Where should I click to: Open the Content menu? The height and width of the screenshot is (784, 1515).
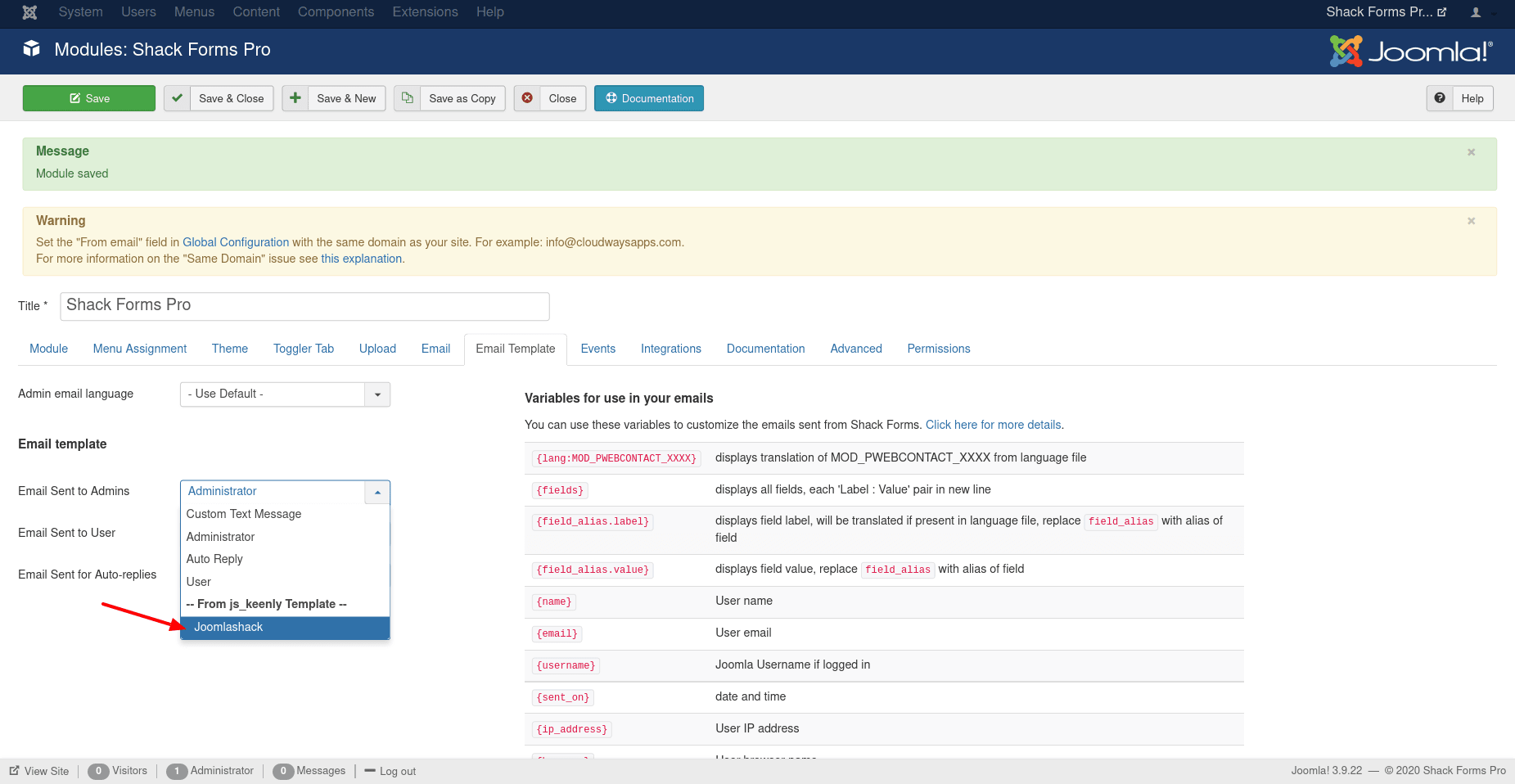[256, 12]
